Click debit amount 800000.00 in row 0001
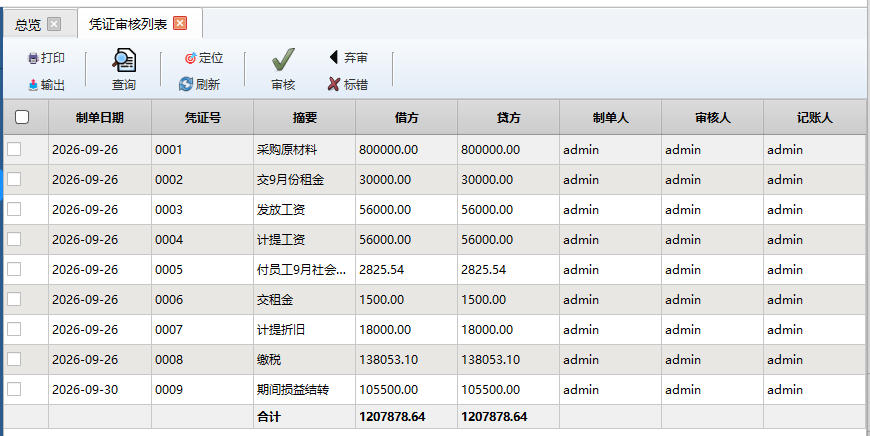This screenshot has height=436, width=870. click(407, 150)
